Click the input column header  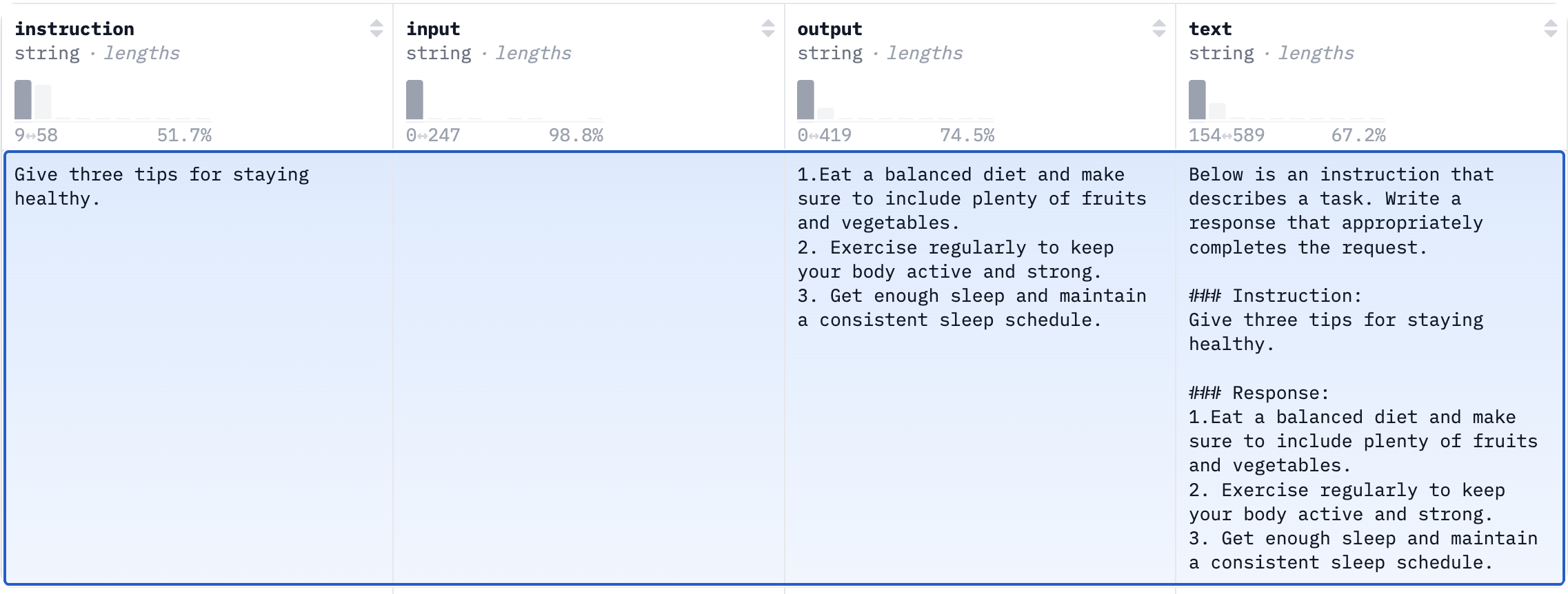pos(433,29)
